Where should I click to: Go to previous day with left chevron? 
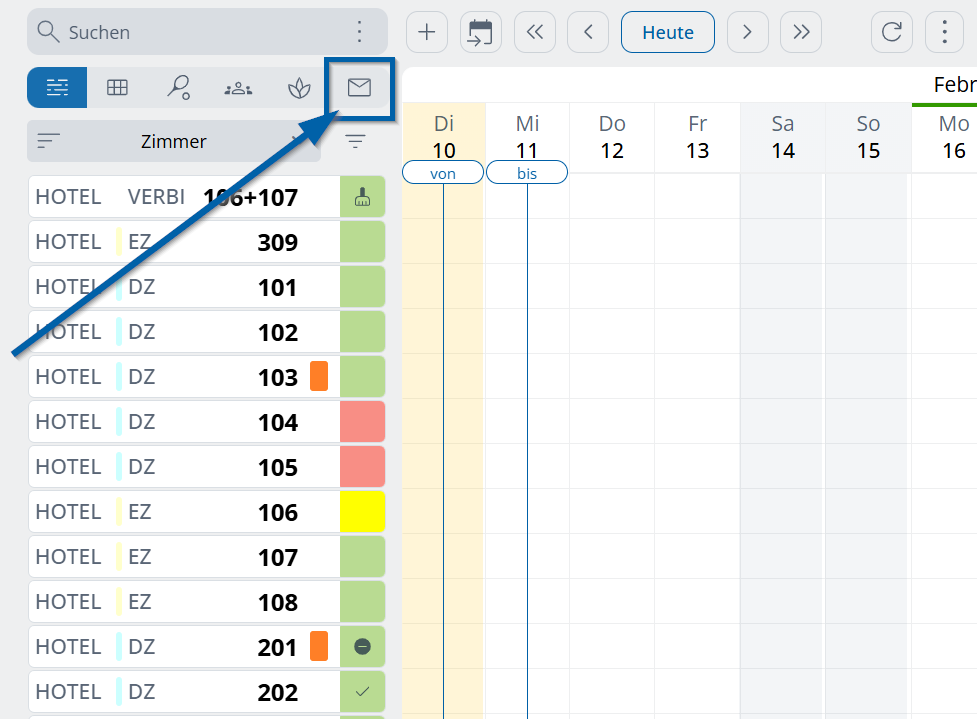588,32
